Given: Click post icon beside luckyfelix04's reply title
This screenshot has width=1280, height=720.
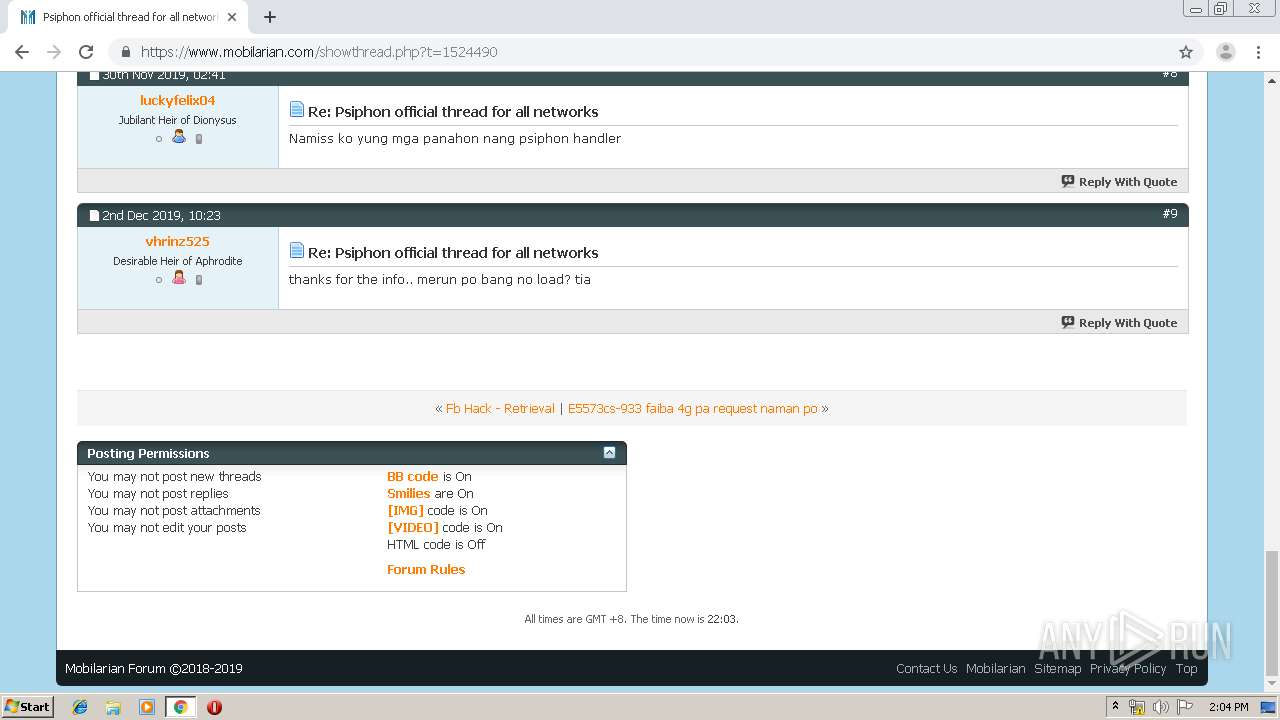Looking at the screenshot, I should pos(296,110).
